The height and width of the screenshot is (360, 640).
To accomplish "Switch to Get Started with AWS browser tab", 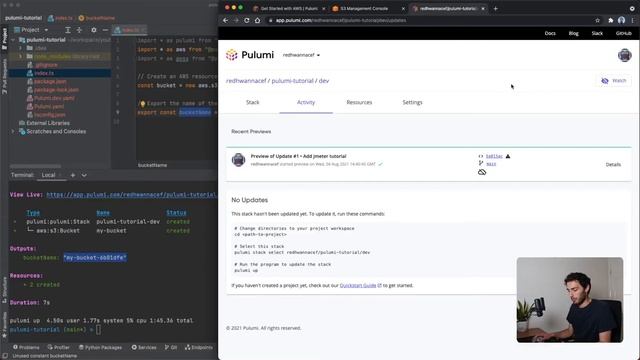I will click(288, 9).
